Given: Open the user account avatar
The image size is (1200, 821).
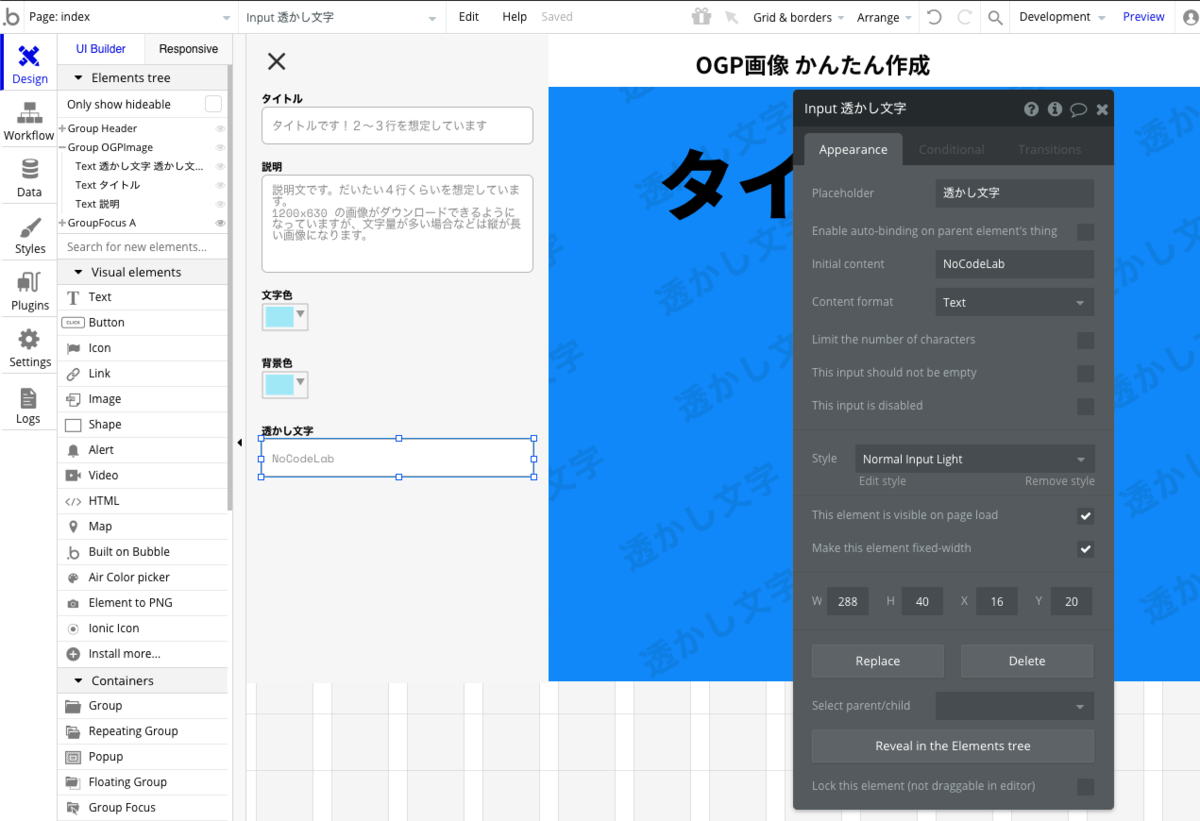Looking at the screenshot, I should 1189,17.
